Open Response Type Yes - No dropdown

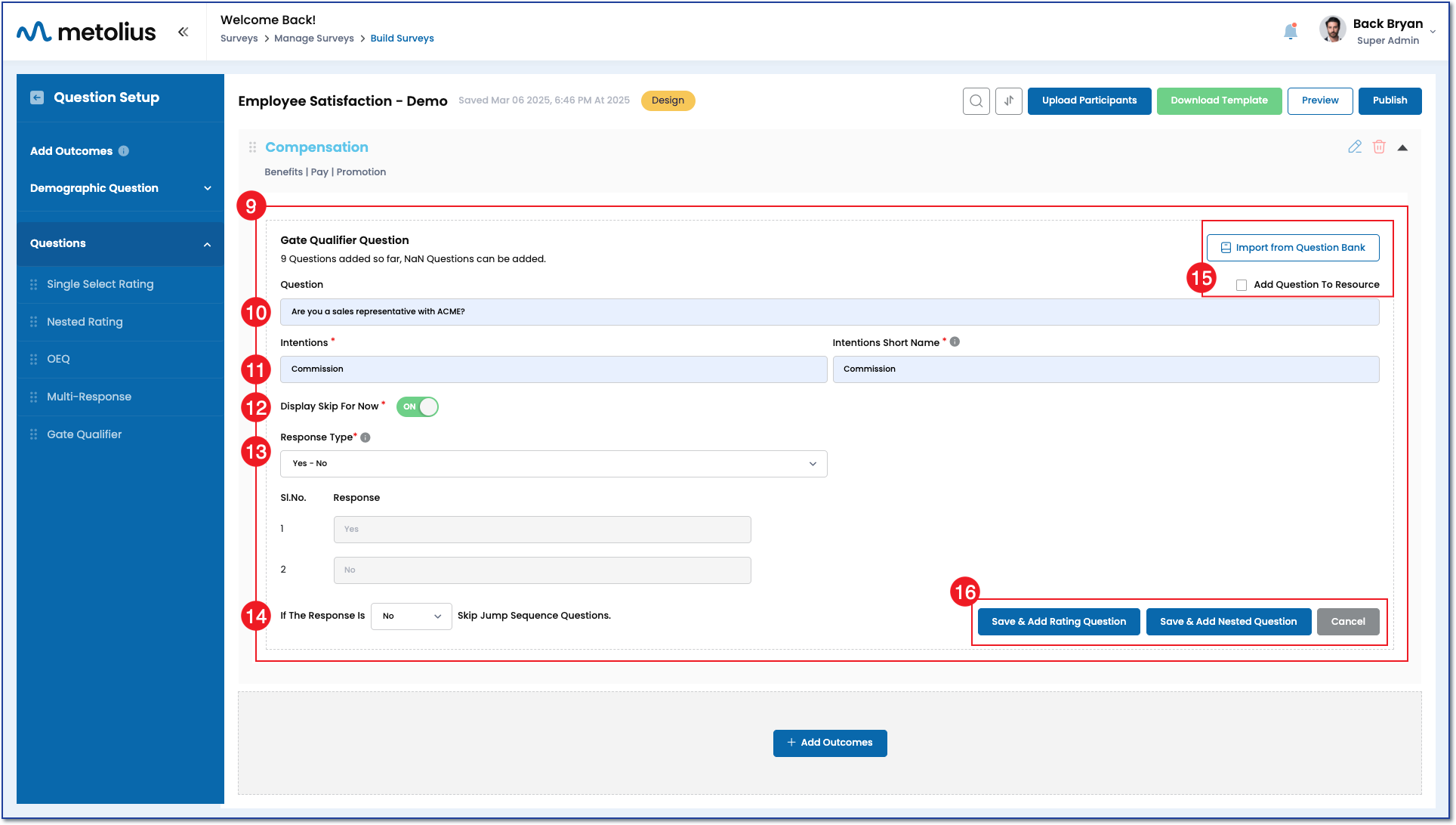click(x=553, y=464)
